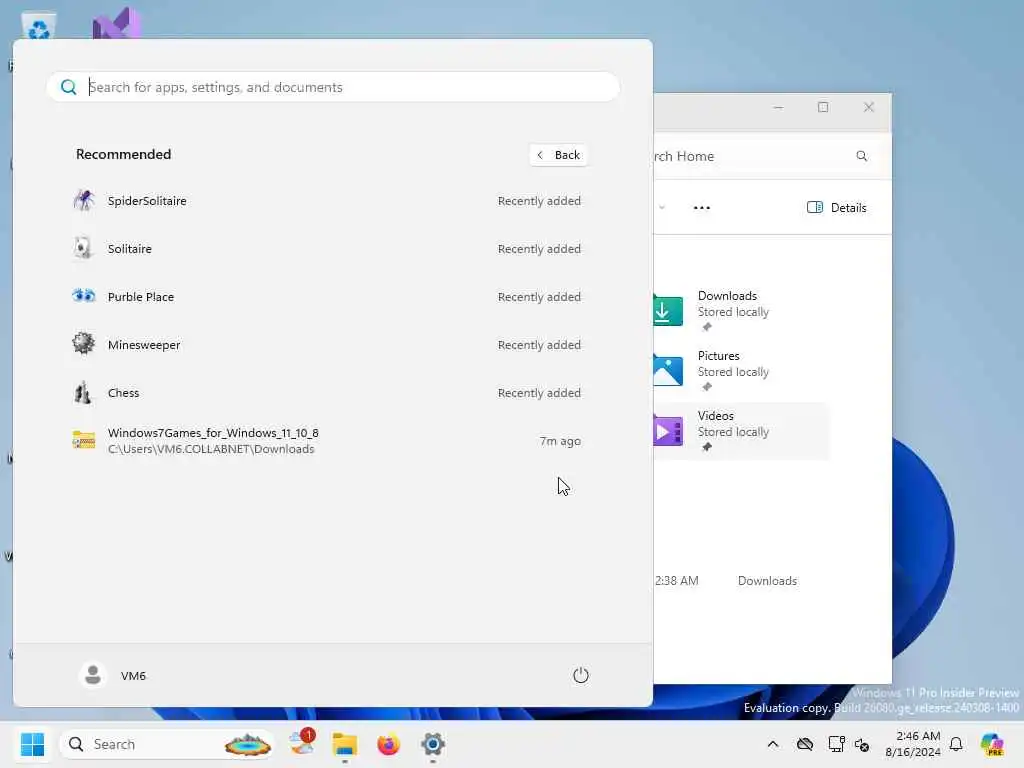Toggle Details pane in File Explorer

point(837,208)
